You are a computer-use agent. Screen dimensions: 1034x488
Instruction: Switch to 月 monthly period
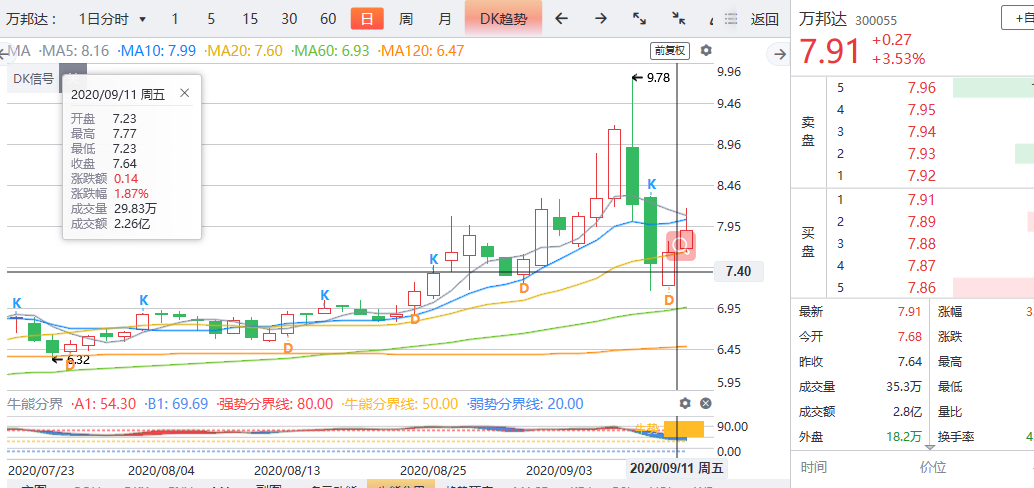[x=445, y=19]
